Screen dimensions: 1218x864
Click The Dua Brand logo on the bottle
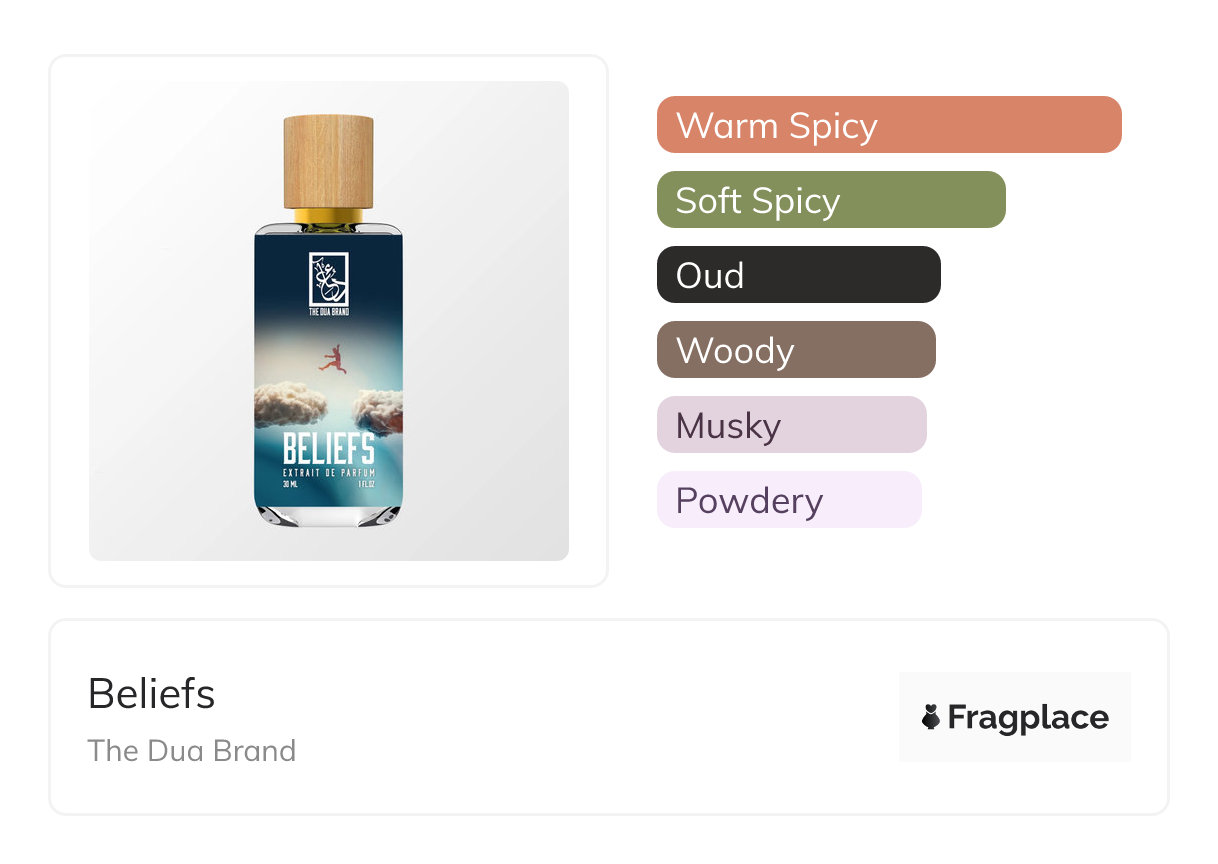[328, 280]
